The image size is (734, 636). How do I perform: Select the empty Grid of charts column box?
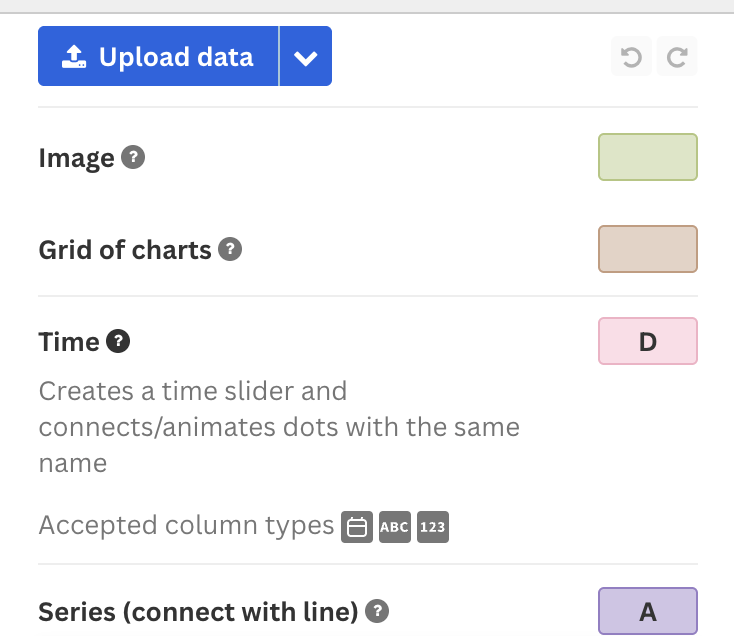648,249
